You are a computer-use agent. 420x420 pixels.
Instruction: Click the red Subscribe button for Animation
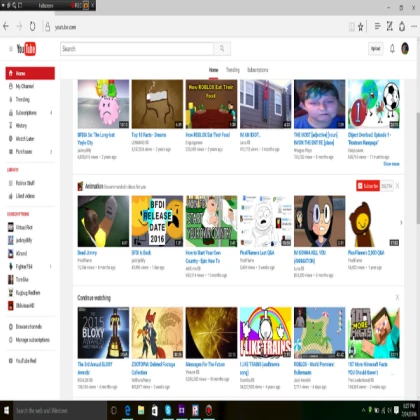pos(368,186)
